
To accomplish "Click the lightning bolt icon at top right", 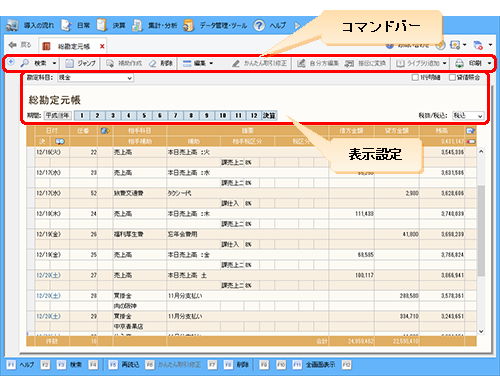I will point(440,45).
